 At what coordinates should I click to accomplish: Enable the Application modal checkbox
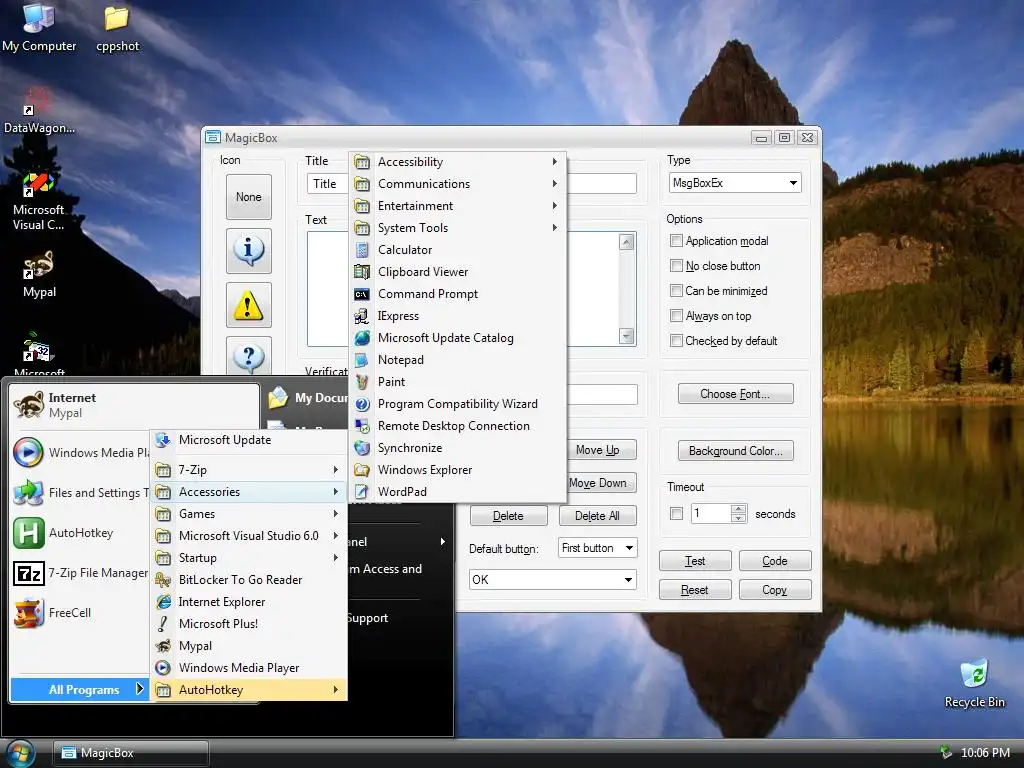677,241
